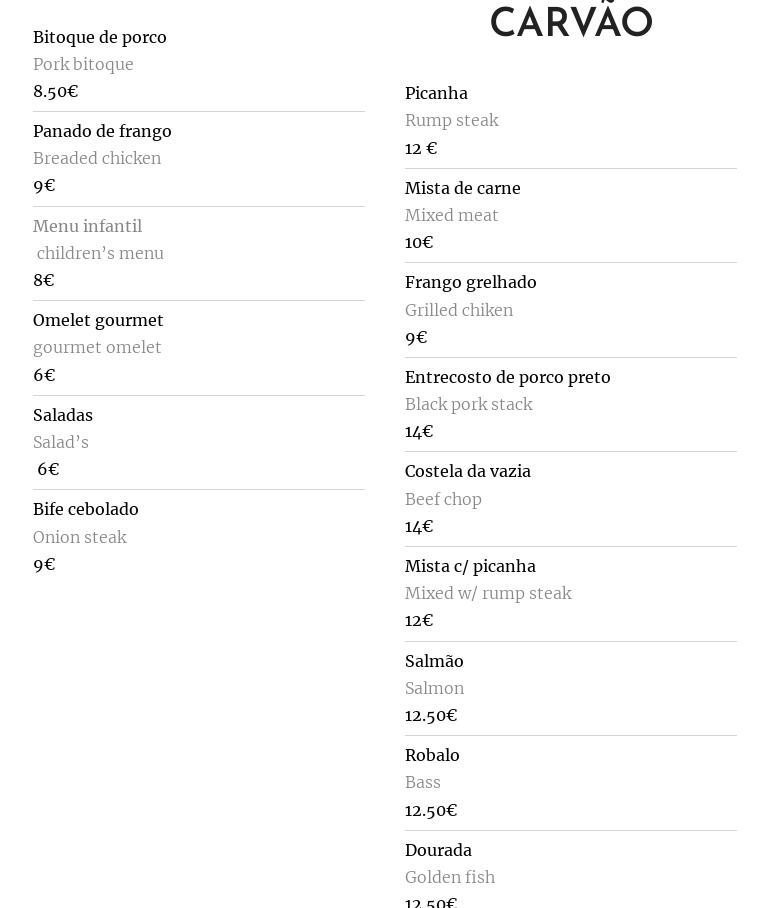Click the Mixed w/ rump steak description
The image size is (770, 908).
488,593
